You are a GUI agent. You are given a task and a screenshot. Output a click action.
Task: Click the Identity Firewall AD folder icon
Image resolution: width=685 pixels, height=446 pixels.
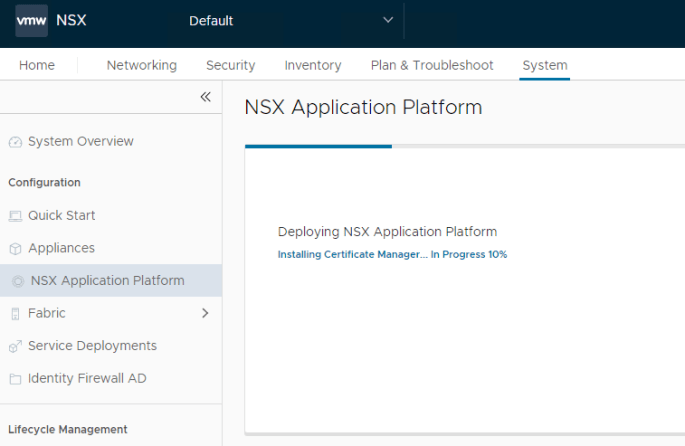[x=15, y=379]
